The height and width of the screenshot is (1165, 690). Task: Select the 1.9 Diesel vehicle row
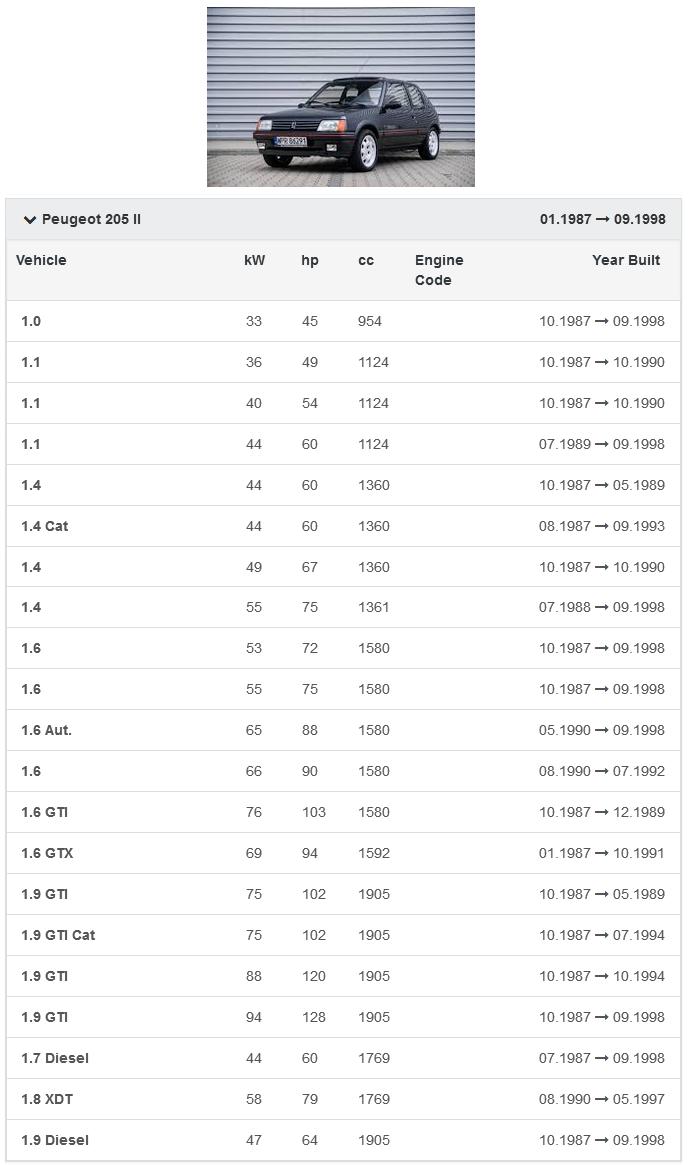point(55,1140)
